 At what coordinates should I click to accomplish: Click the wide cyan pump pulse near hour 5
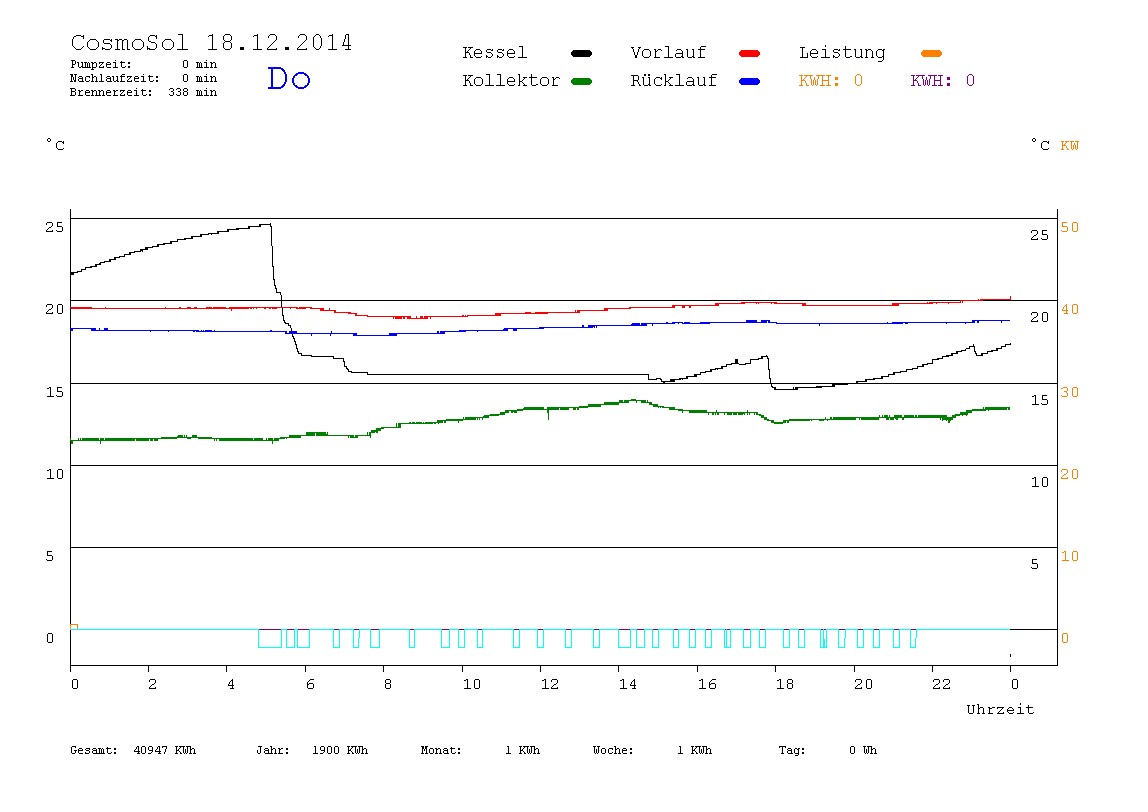coord(270,638)
